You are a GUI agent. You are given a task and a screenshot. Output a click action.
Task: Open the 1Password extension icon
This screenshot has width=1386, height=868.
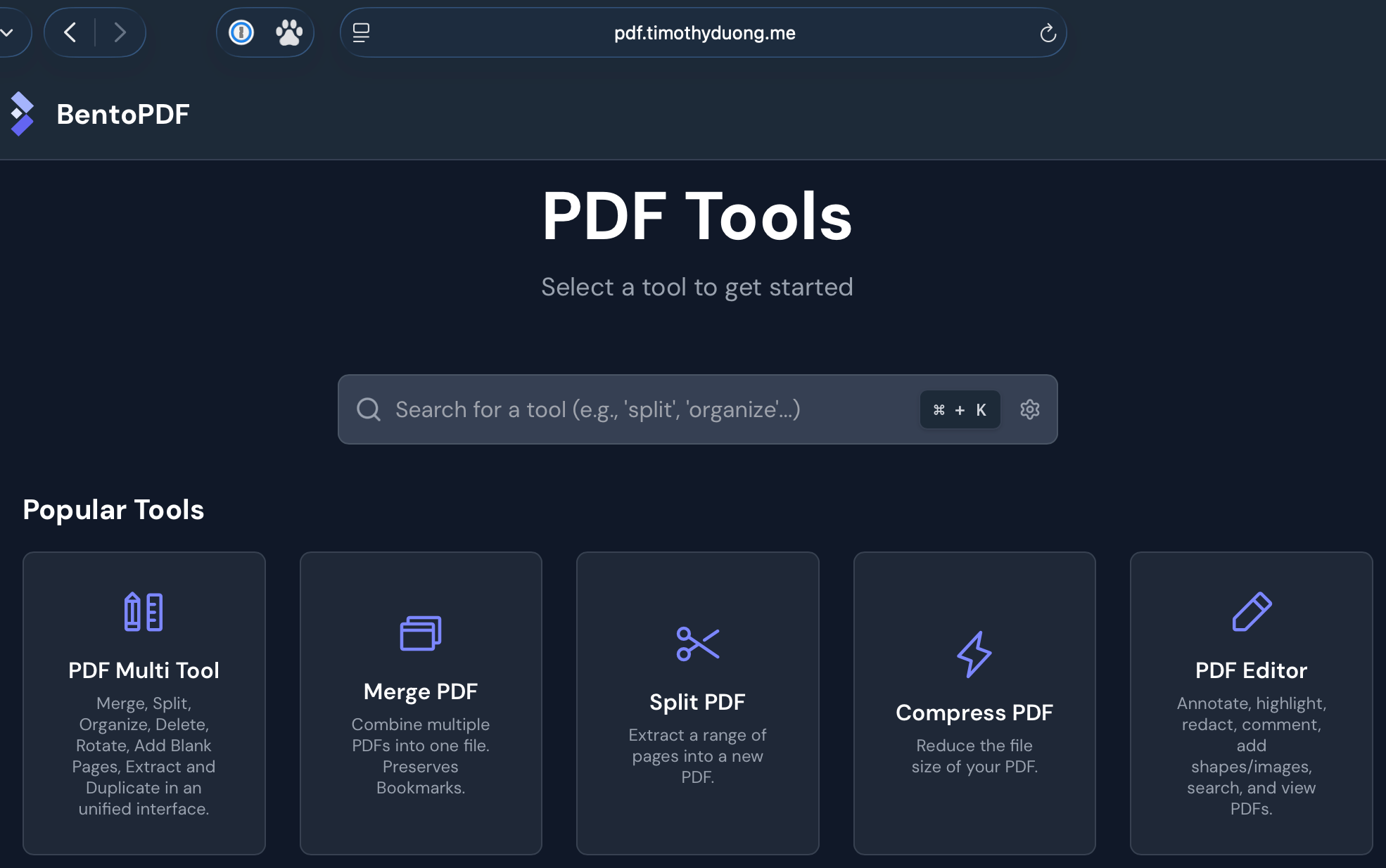(x=241, y=32)
